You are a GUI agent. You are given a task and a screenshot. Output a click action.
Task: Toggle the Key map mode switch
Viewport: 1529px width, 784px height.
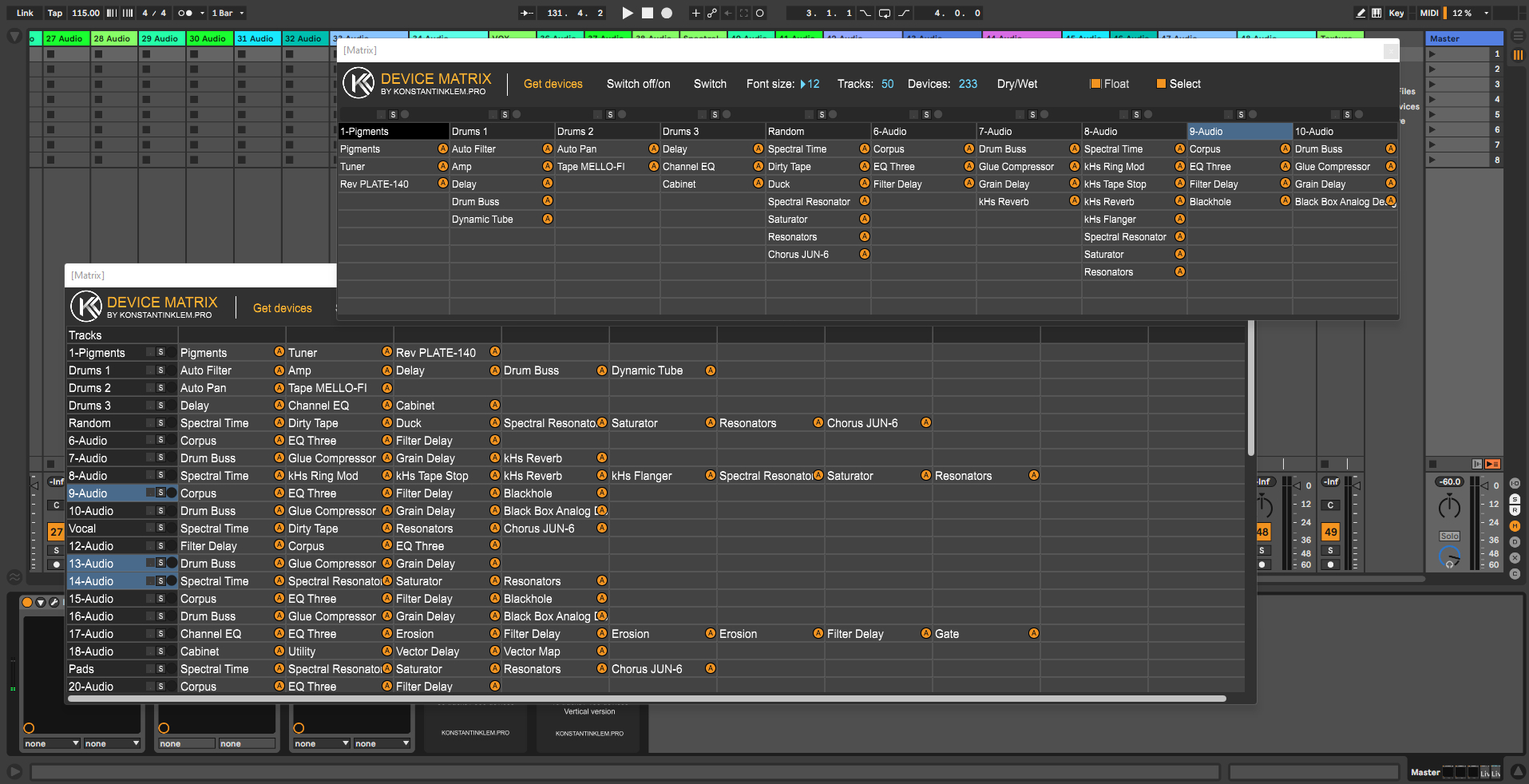[x=1396, y=13]
